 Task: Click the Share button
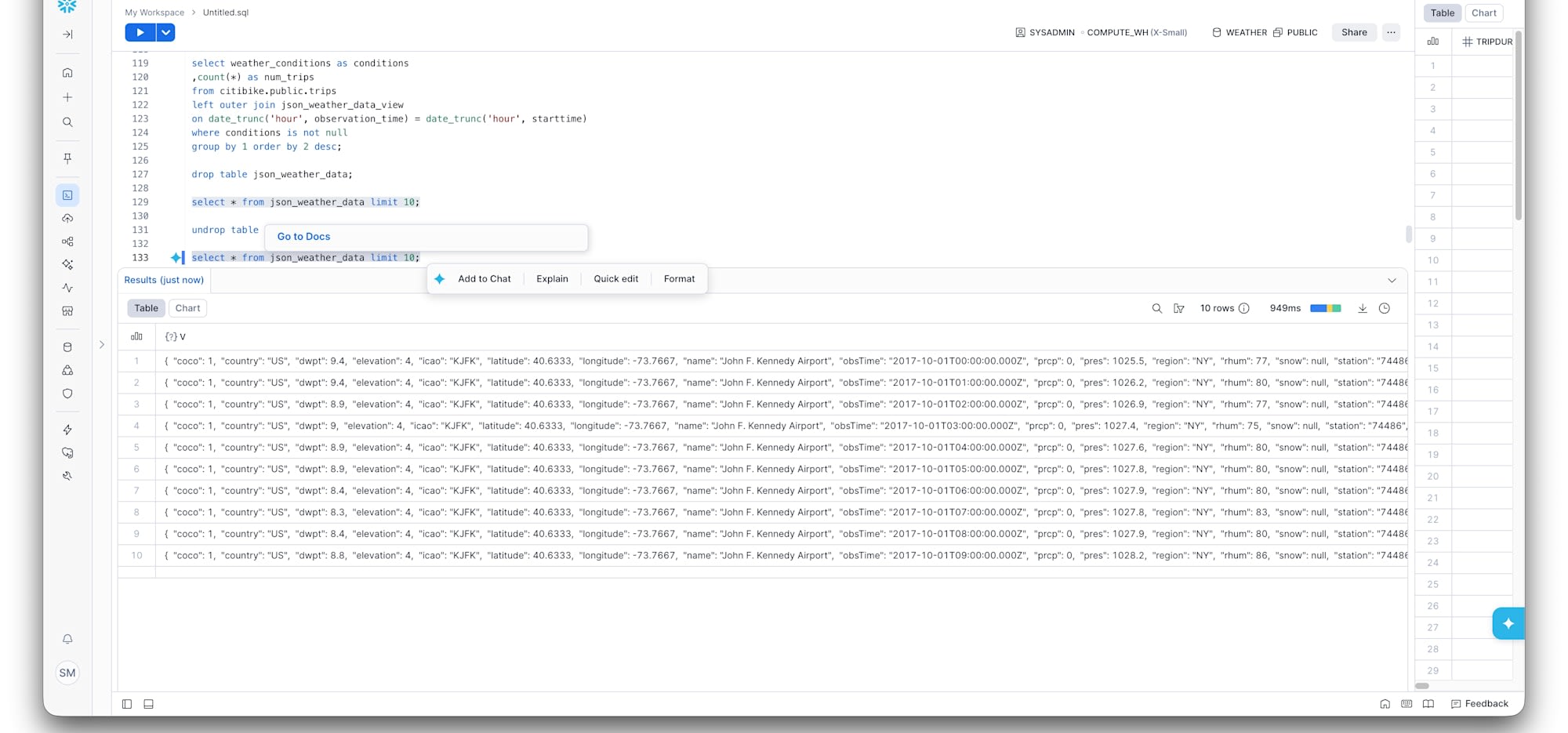1354,32
